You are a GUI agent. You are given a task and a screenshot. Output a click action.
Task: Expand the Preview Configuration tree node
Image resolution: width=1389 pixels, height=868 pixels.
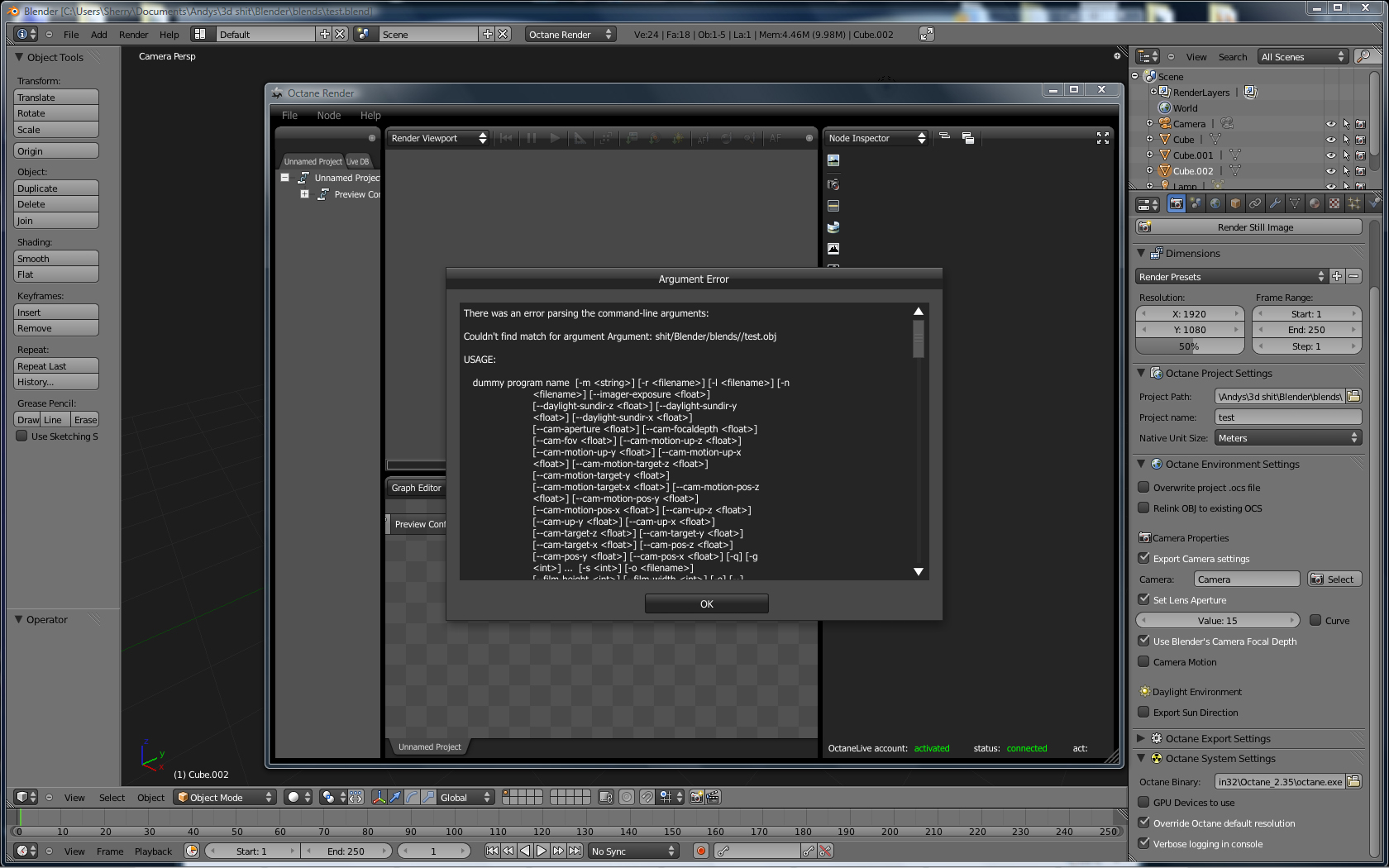(304, 194)
